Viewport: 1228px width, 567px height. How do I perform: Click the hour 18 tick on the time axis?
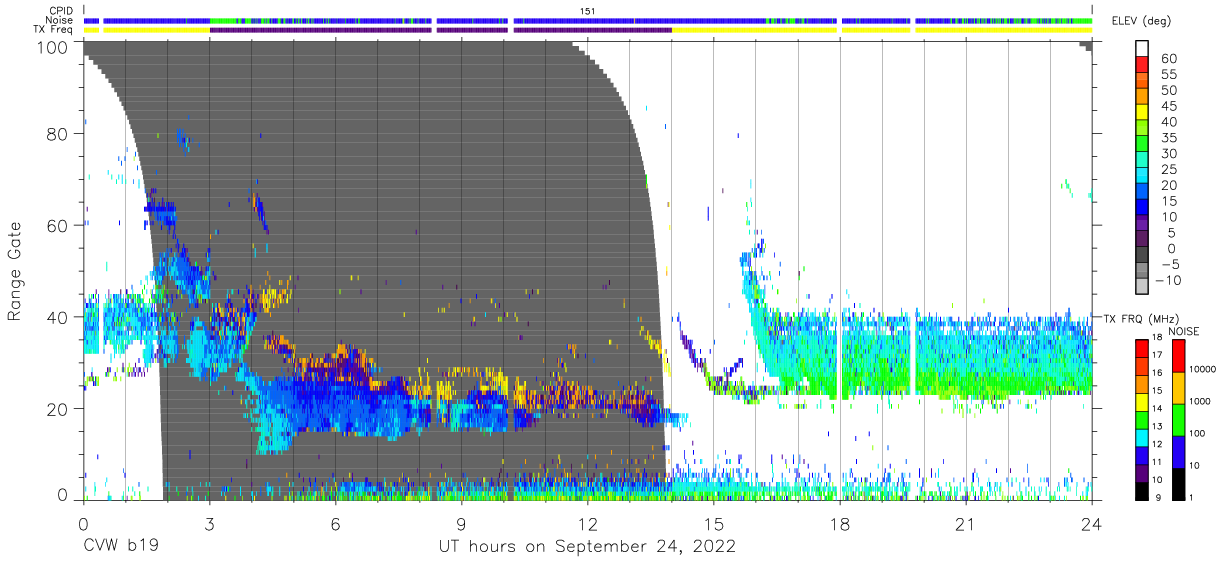840,524
